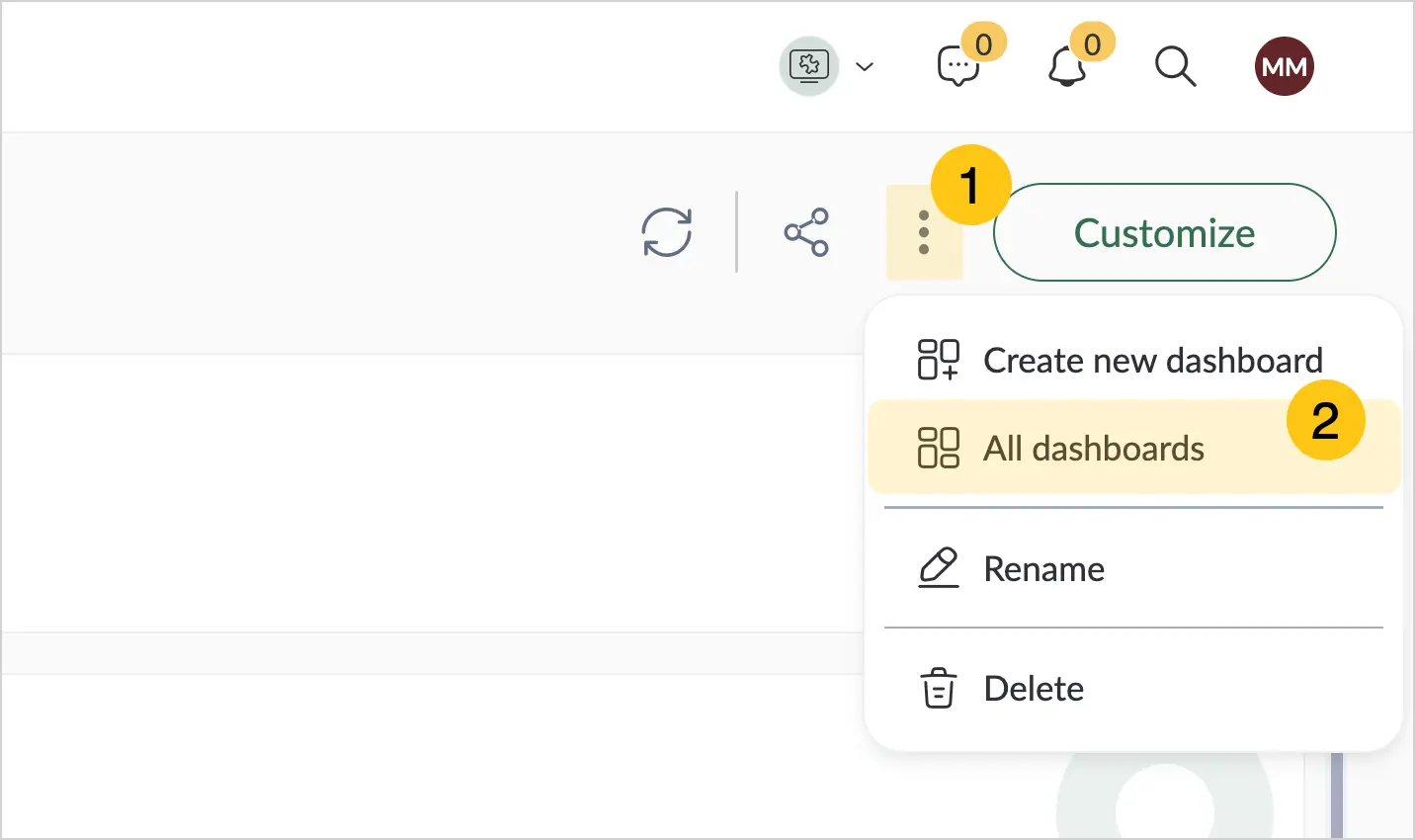Screen dimensions: 1415x840
Task: Open the share dashboard icon
Action: [806, 232]
